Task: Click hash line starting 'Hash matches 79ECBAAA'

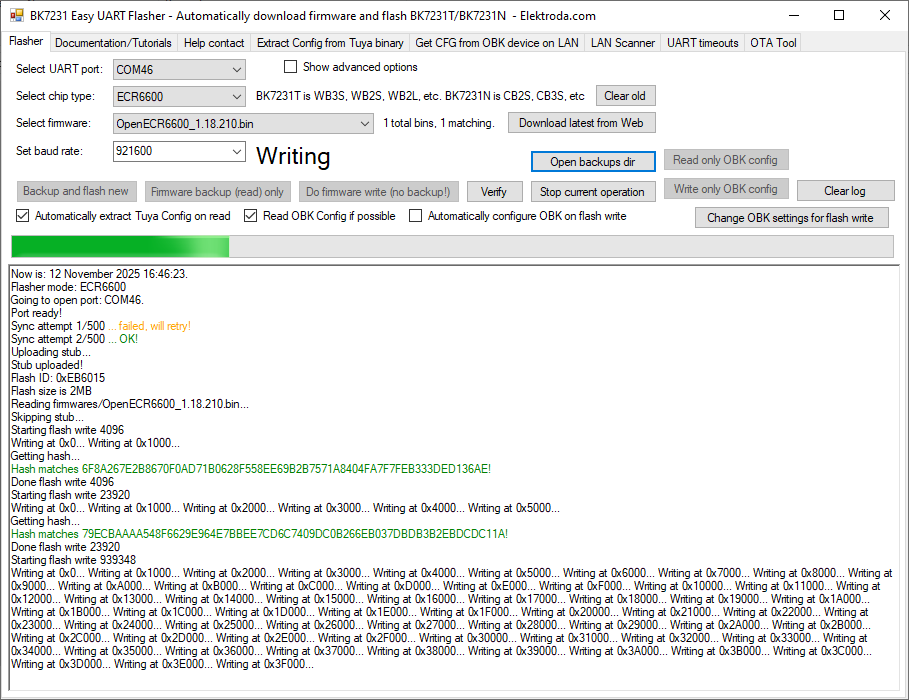Action: click(x=259, y=534)
